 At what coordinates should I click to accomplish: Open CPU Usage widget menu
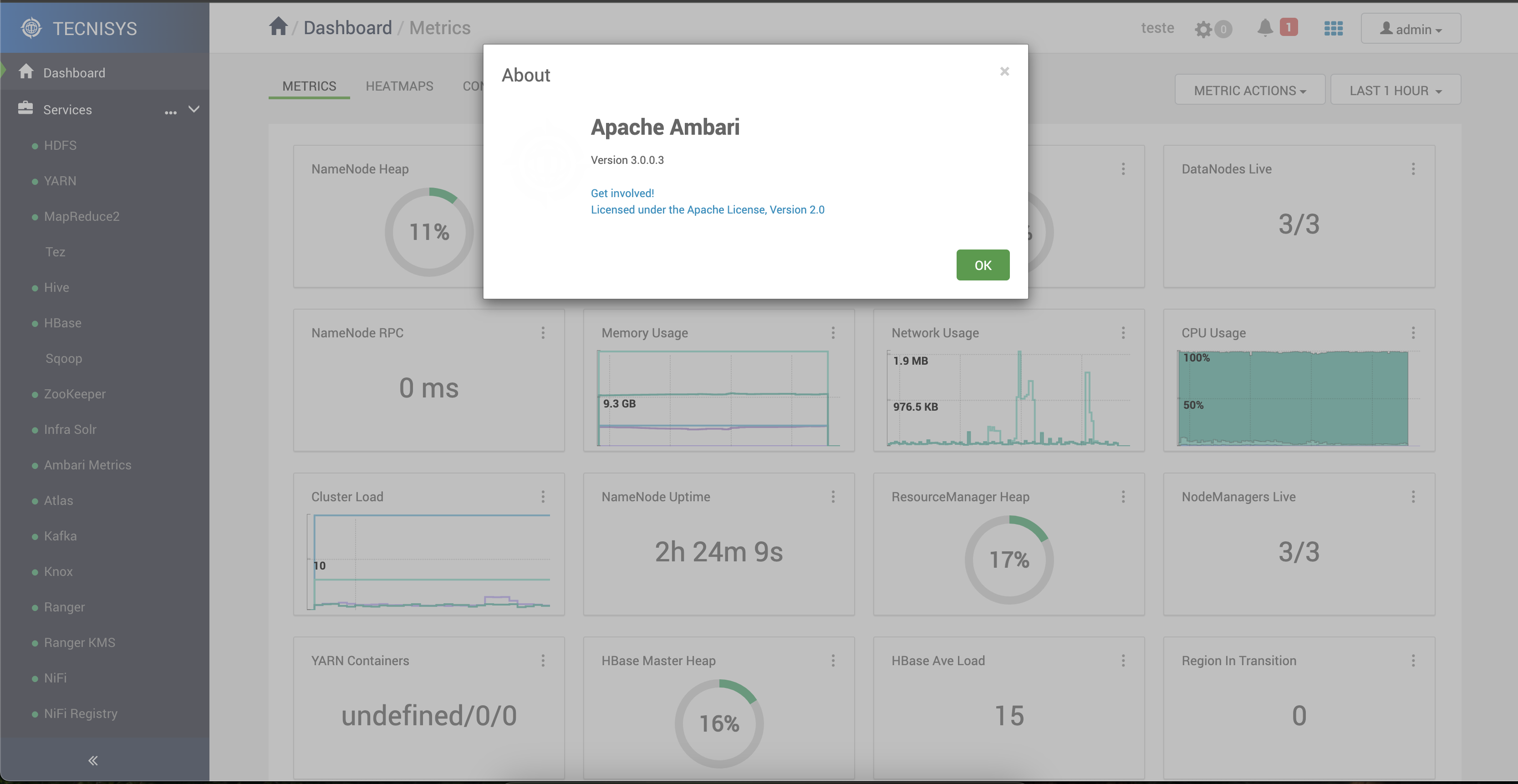click(1413, 333)
